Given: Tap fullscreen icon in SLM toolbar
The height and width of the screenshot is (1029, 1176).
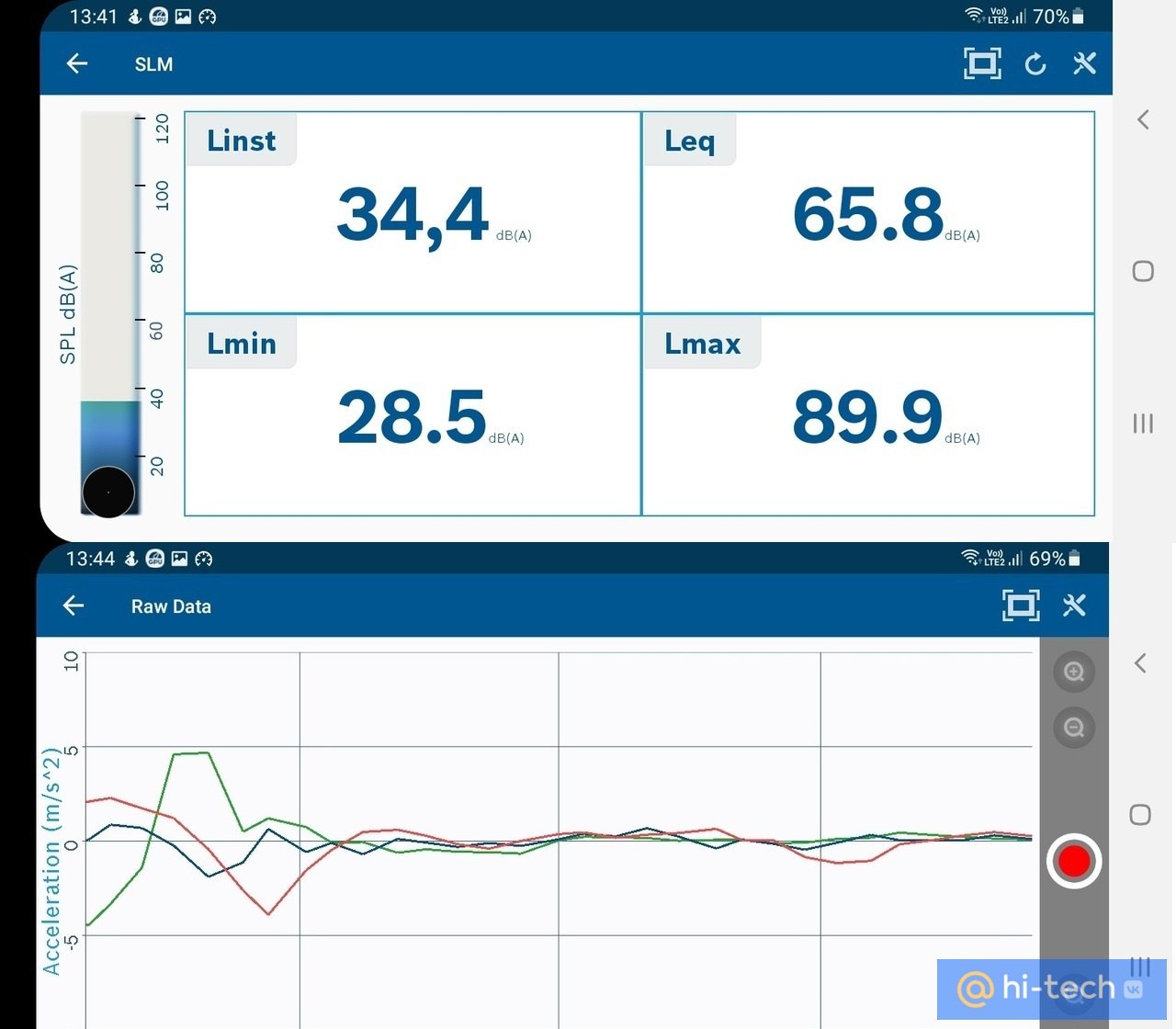Looking at the screenshot, I should point(982,63).
